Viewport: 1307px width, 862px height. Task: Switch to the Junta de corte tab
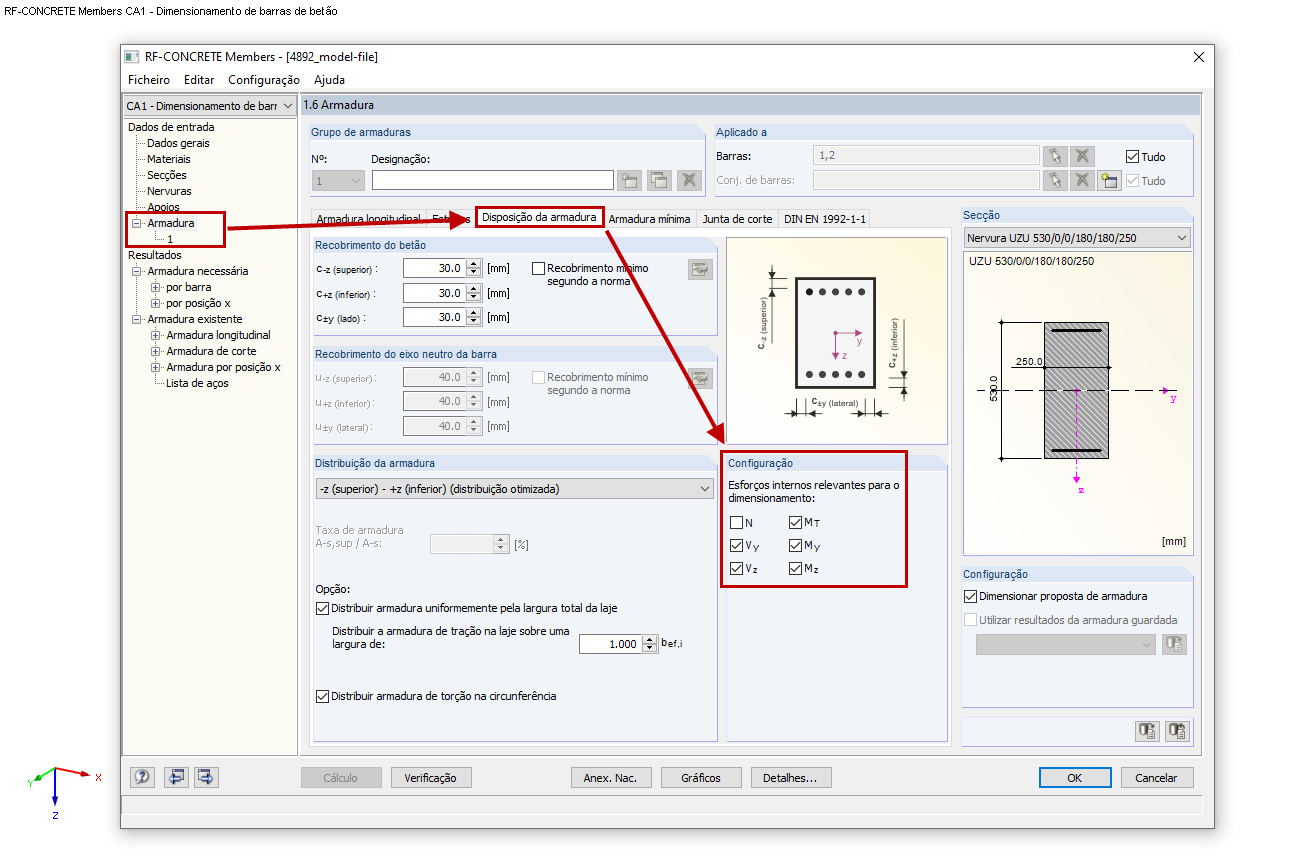[737, 219]
